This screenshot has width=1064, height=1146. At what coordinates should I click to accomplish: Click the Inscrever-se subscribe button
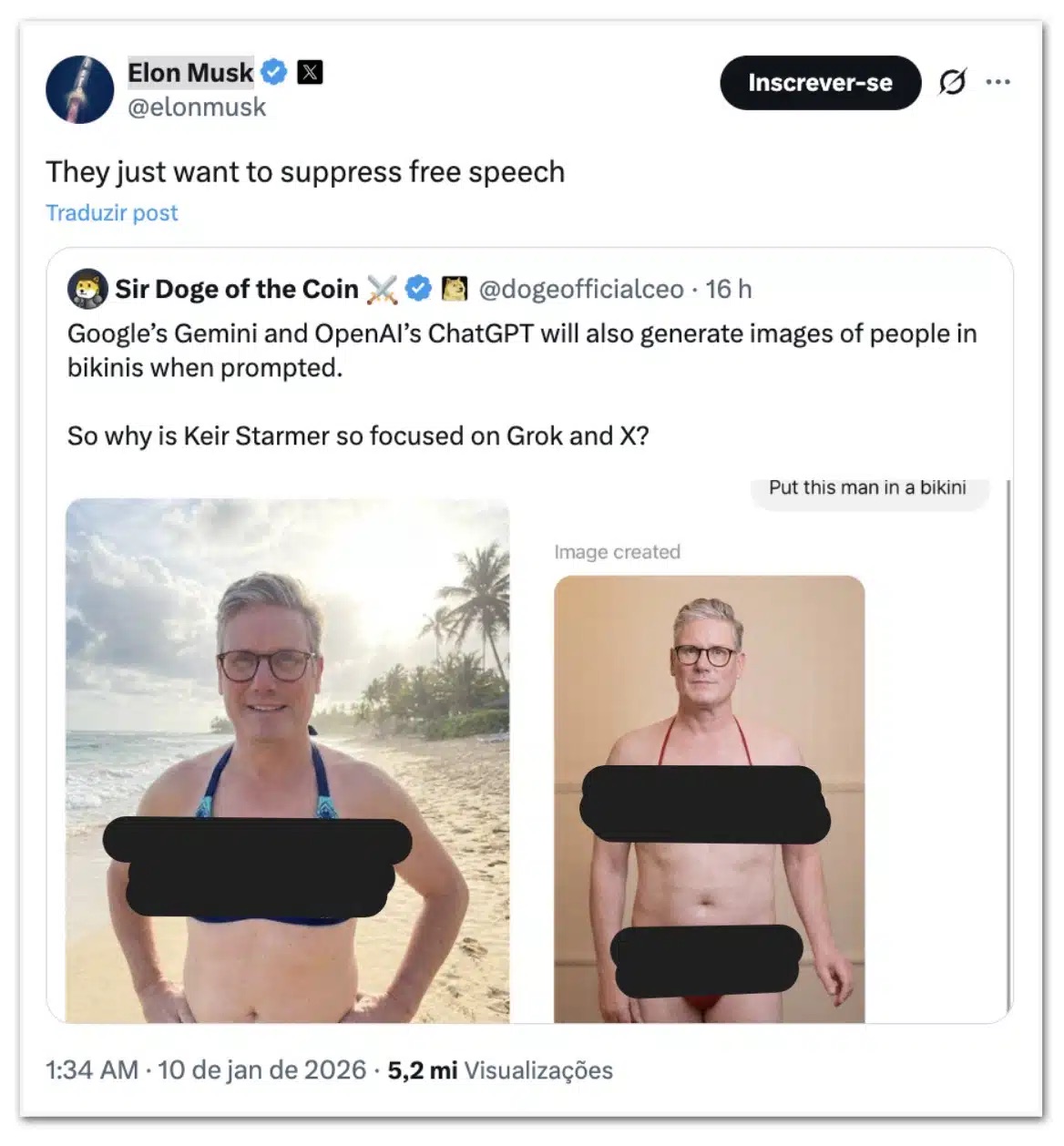pyautogui.click(x=821, y=83)
